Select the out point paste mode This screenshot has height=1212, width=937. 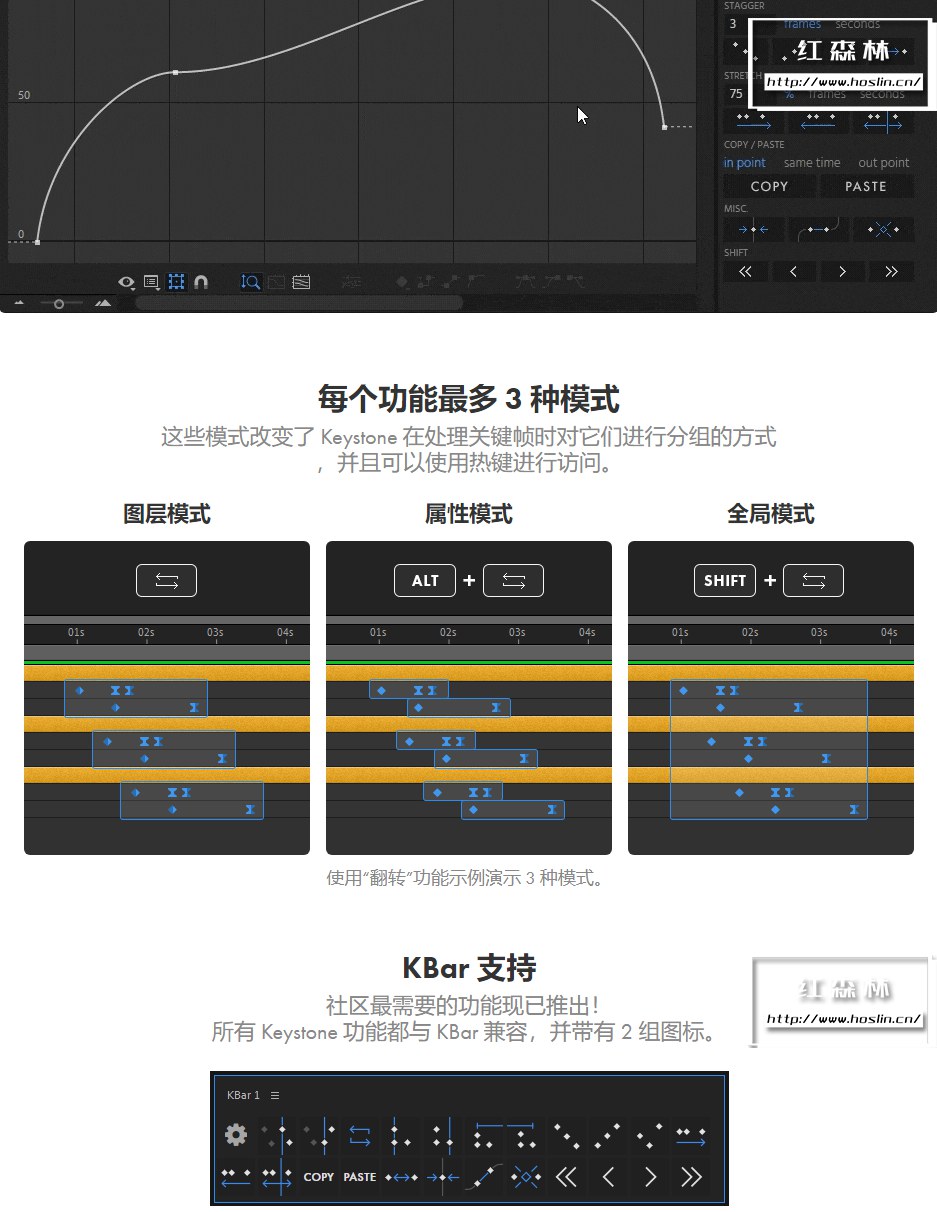[x=884, y=162]
